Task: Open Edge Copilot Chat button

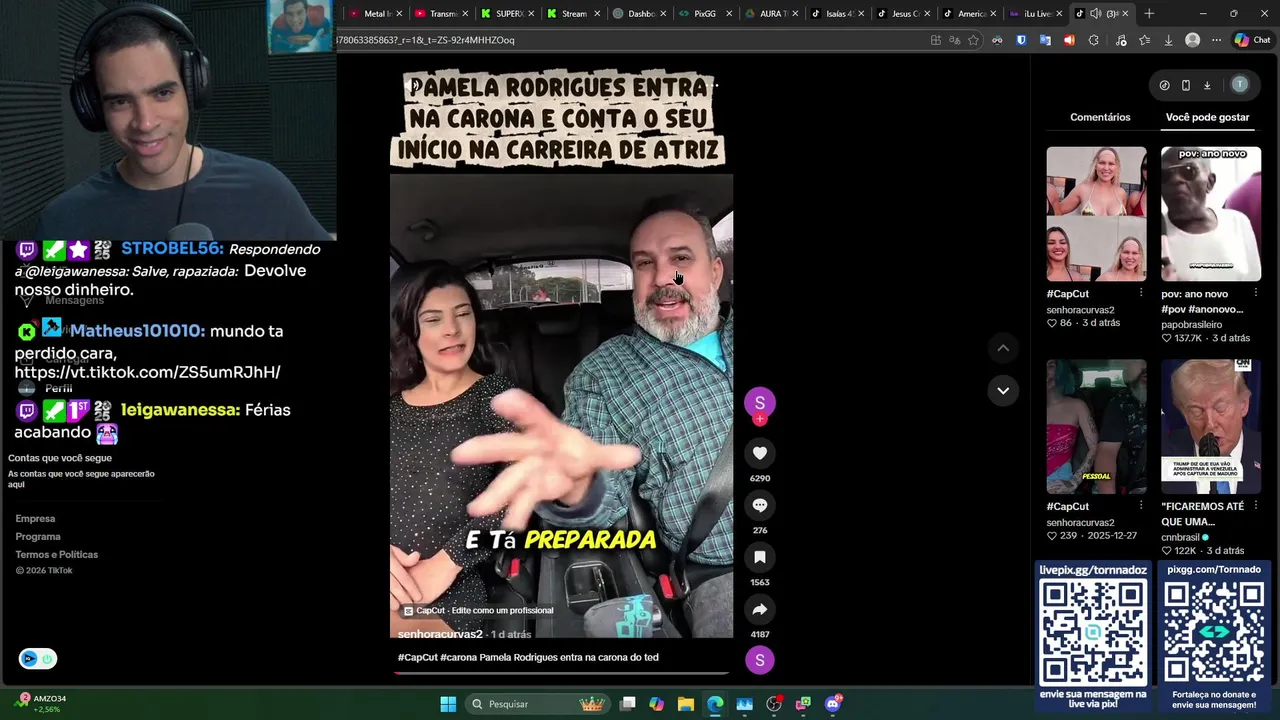Action: click(x=1252, y=40)
